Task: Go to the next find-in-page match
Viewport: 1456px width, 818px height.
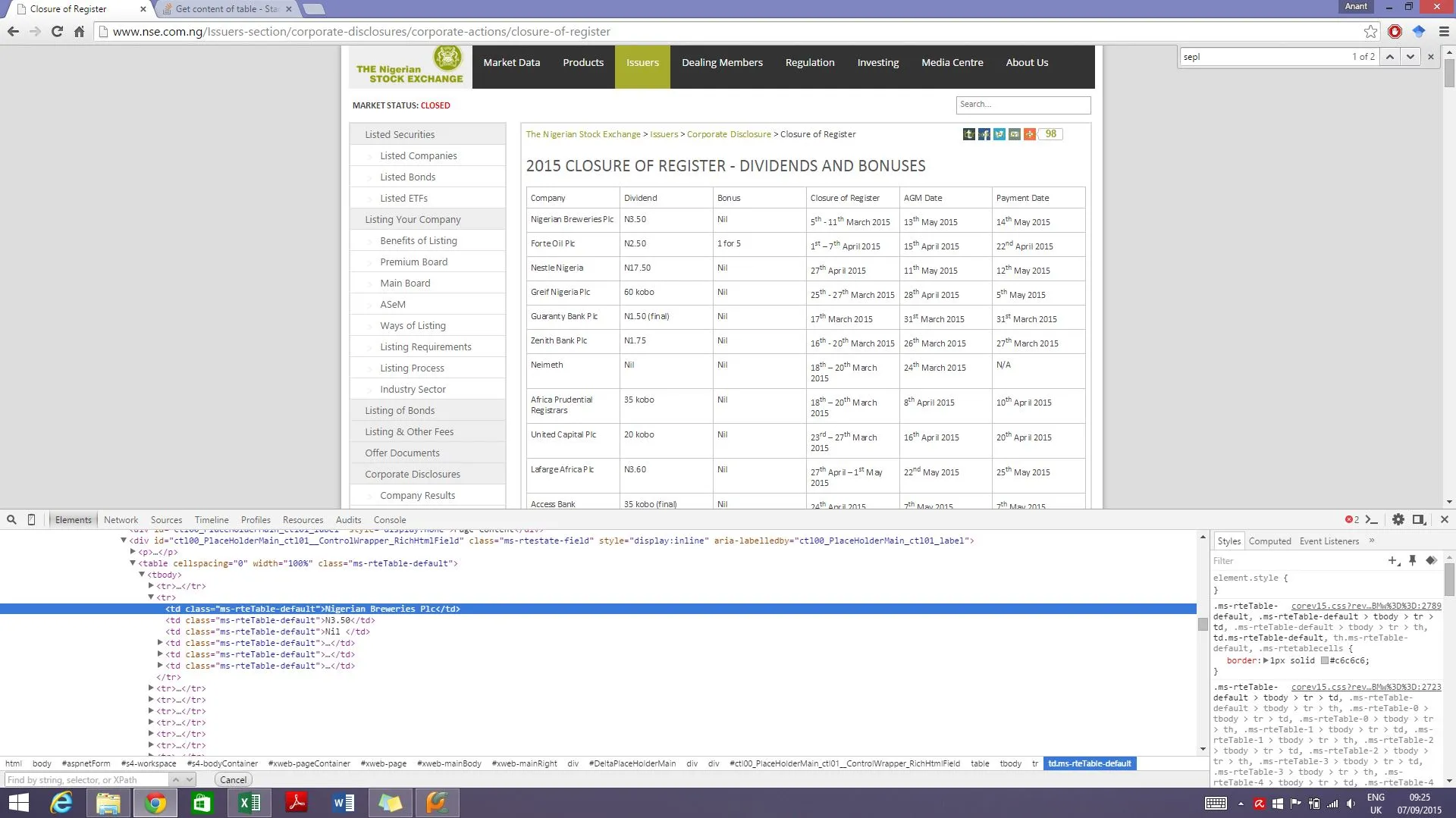Action: 1410,57
